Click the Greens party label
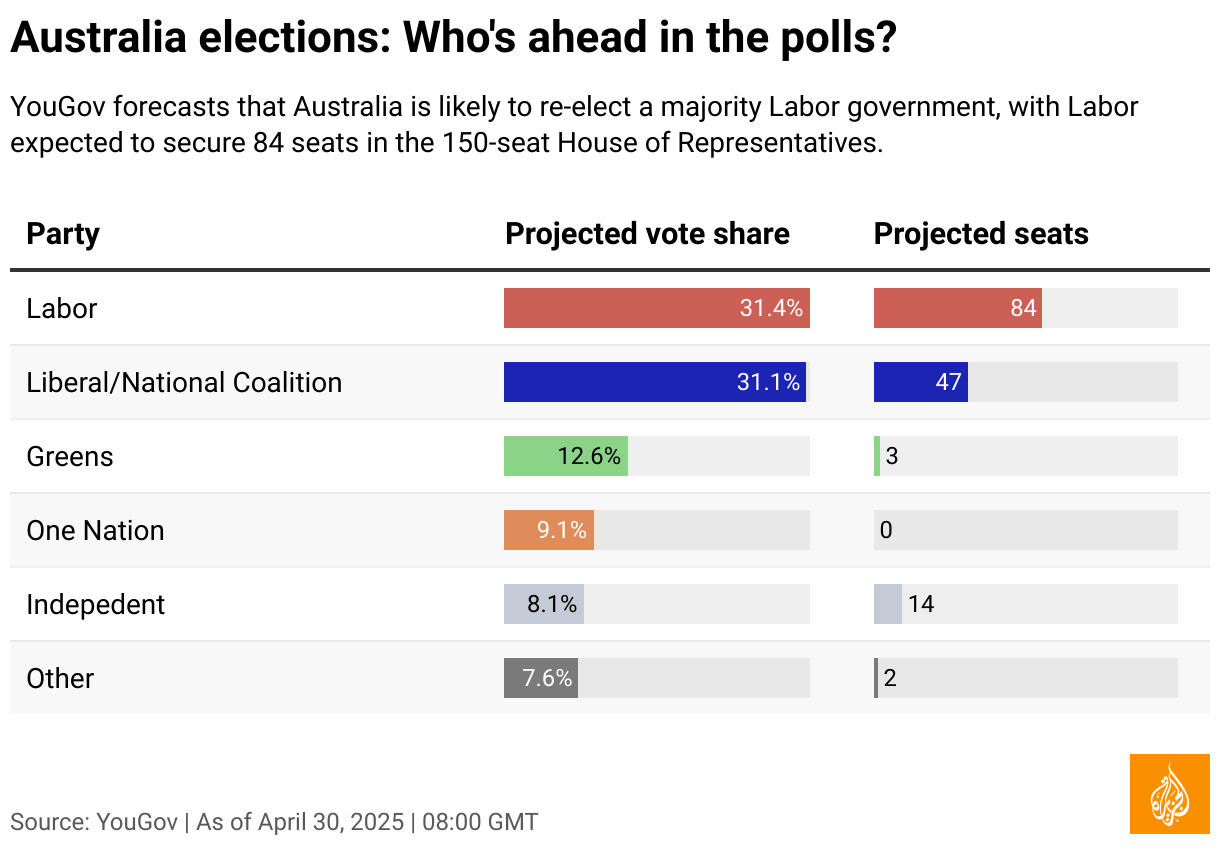1220x850 pixels. (x=70, y=456)
